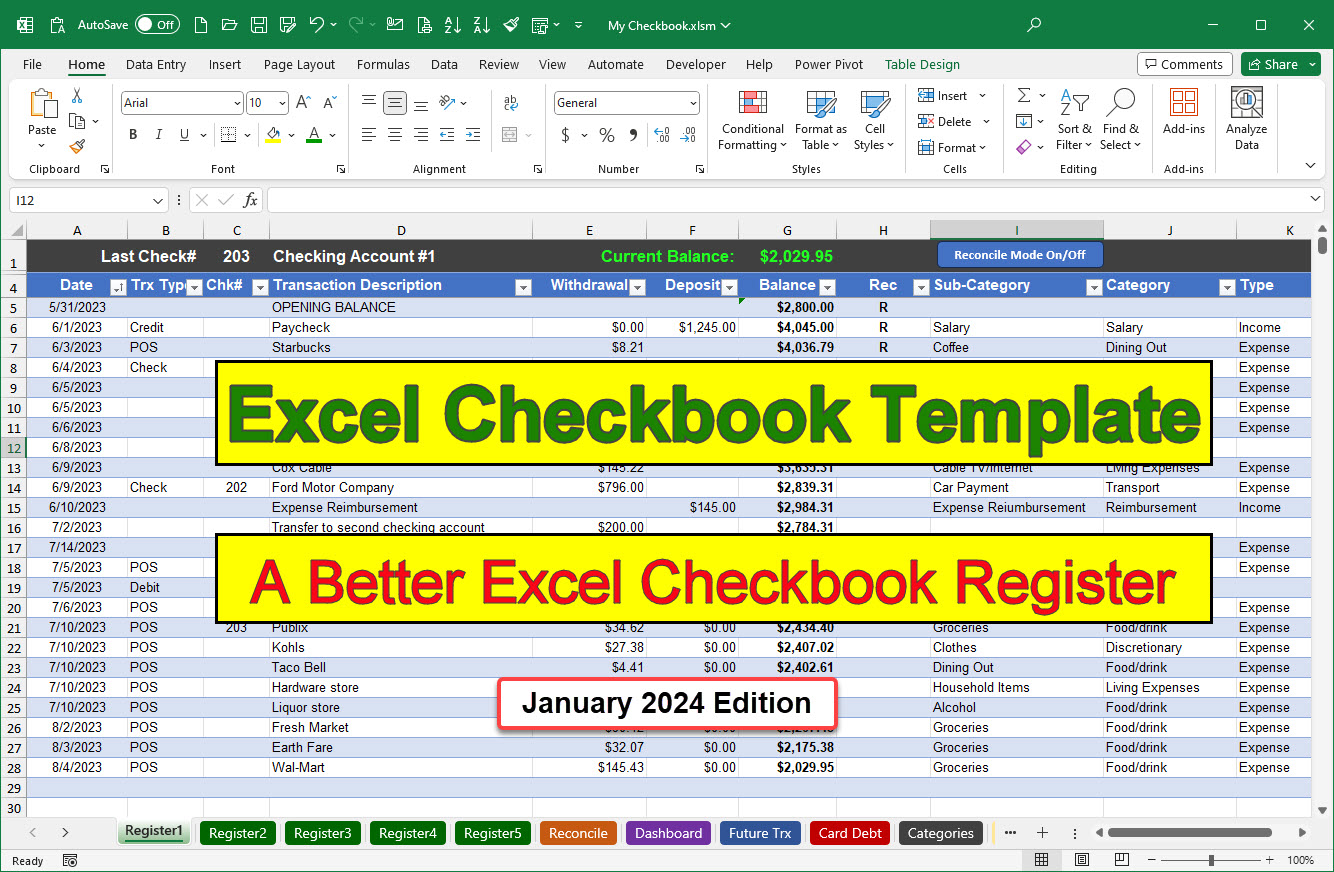Open the Analyze Data tool
The width and height of the screenshot is (1334, 872).
[1245, 118]
